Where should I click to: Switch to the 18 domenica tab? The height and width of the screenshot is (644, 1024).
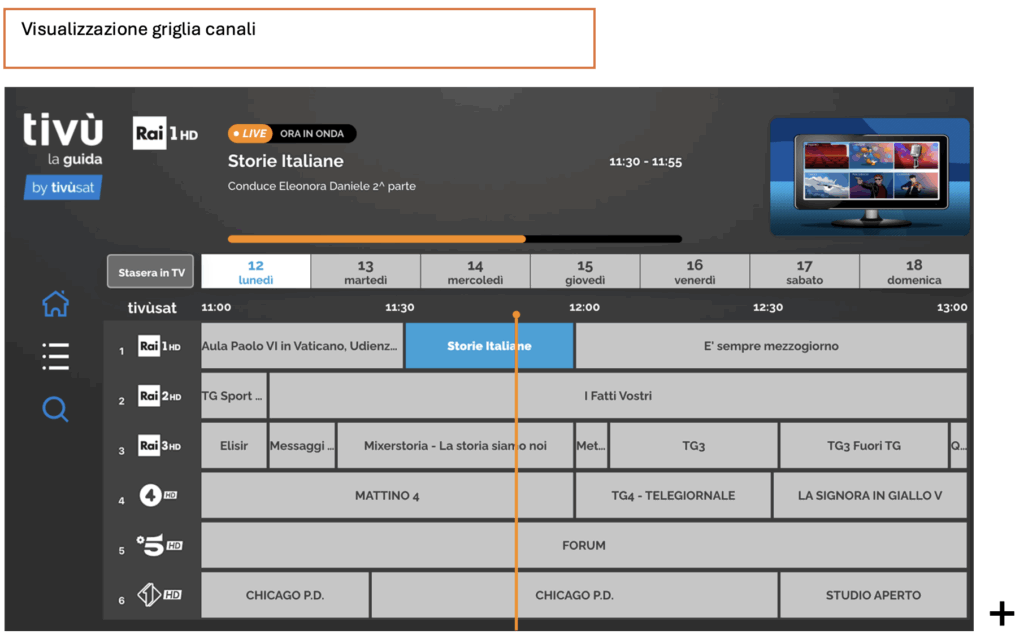pyautogui.click(x=913, y=272)
